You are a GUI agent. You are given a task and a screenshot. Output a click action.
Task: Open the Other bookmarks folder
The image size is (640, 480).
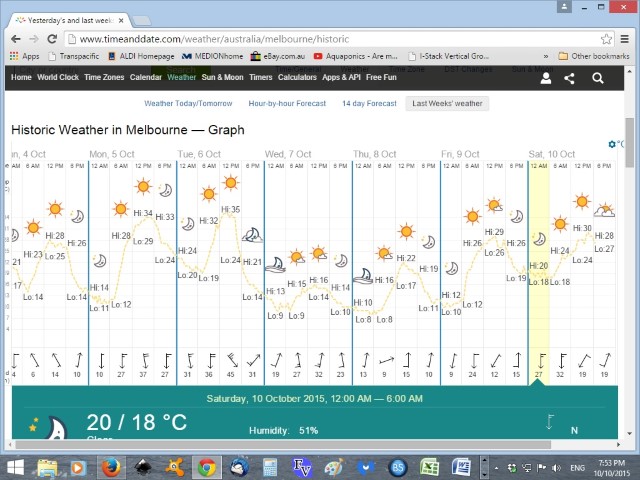tap(594, 56)
